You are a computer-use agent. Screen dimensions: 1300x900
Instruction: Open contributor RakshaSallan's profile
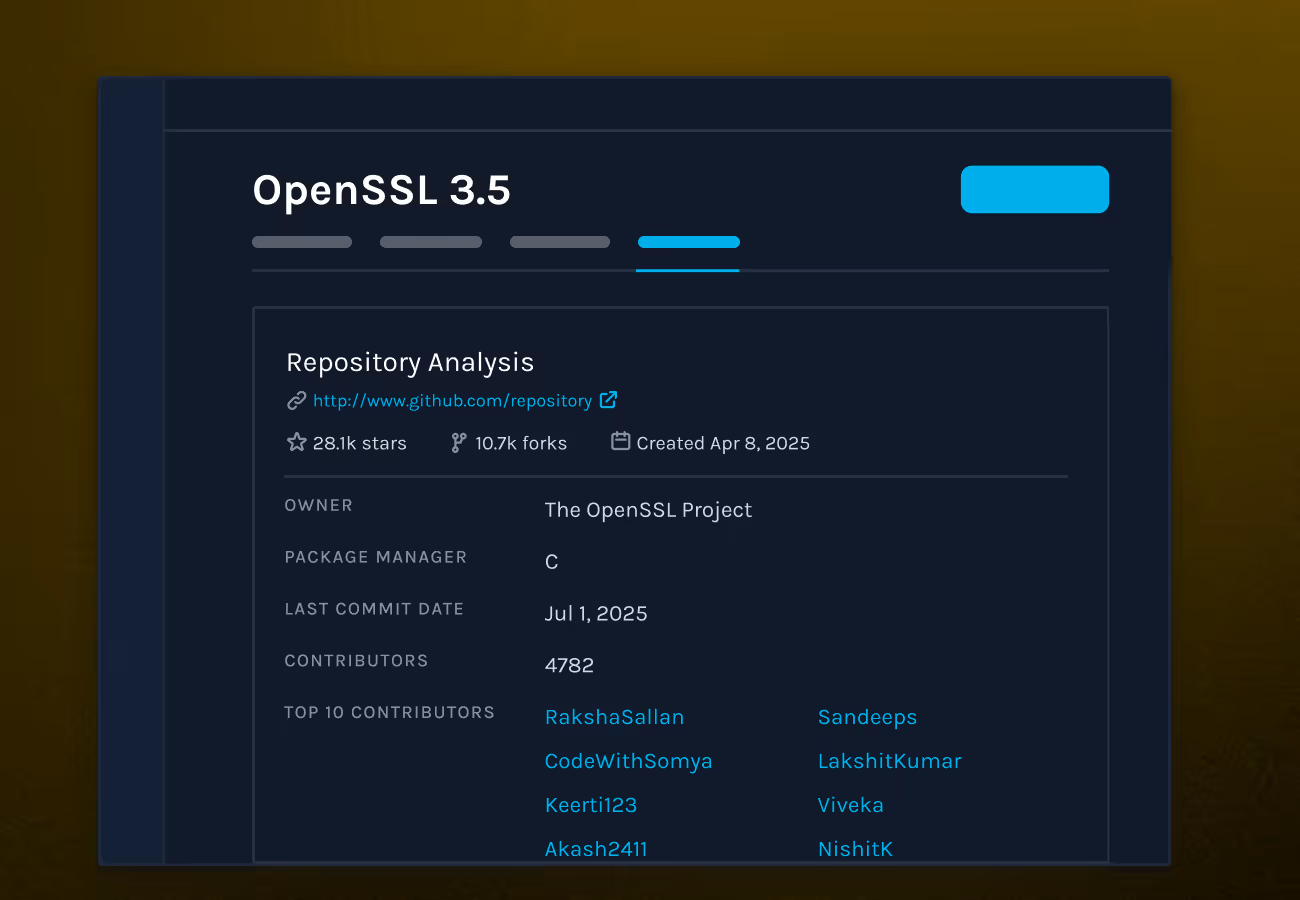coord(614,717)
